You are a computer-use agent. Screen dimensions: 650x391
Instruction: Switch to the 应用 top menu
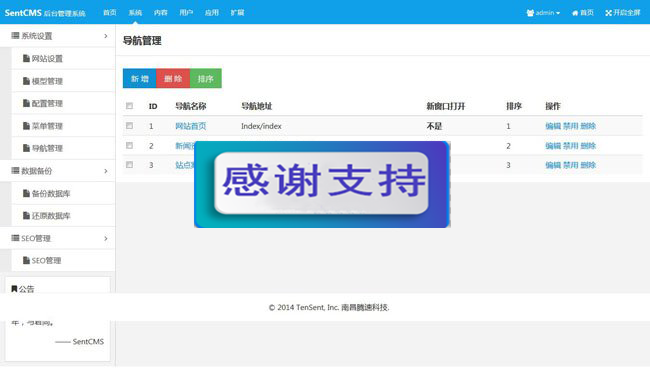pyautogui.click(x=212, y=13)
